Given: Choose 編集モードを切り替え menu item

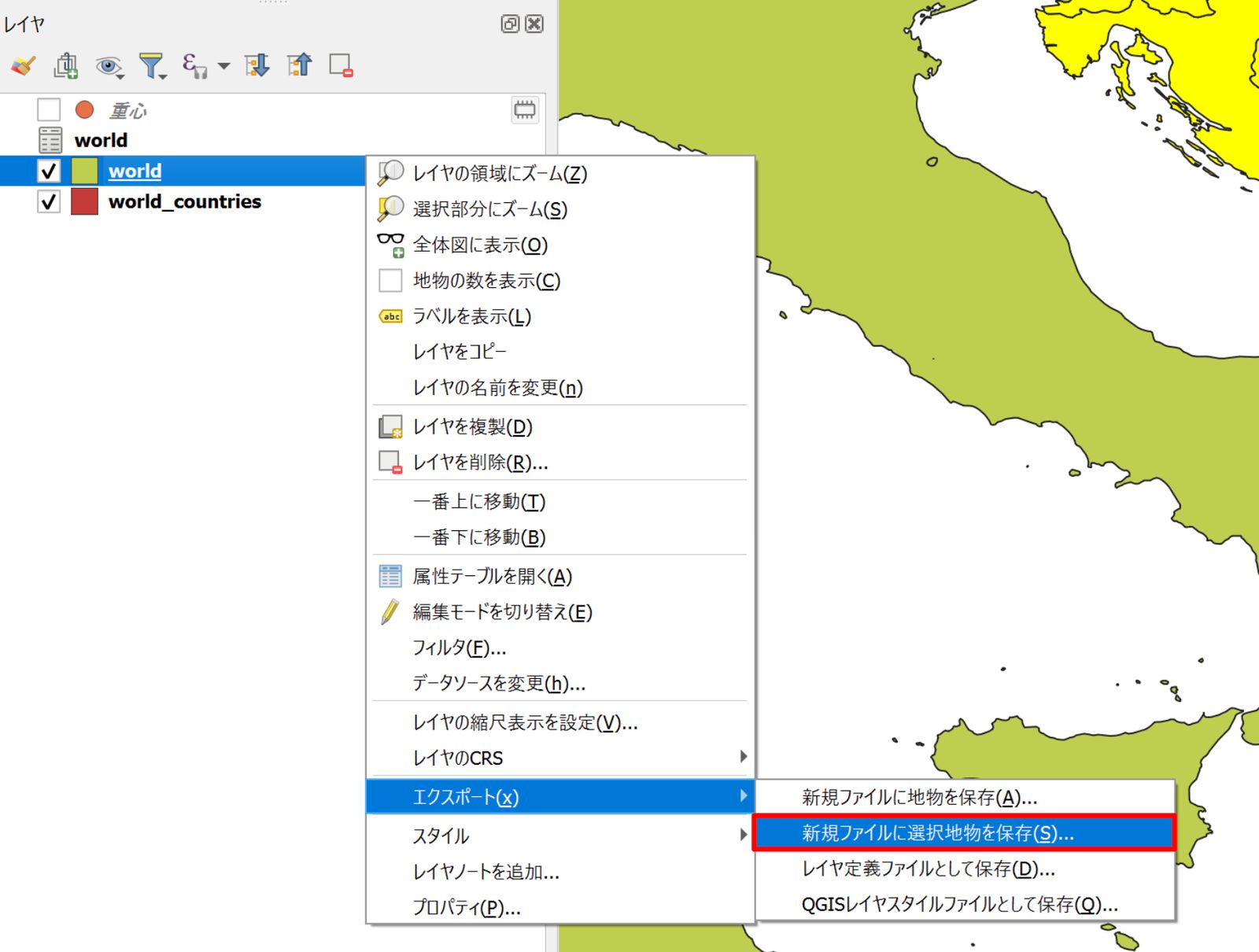Looking at the screenshot, I should point(560,611).
